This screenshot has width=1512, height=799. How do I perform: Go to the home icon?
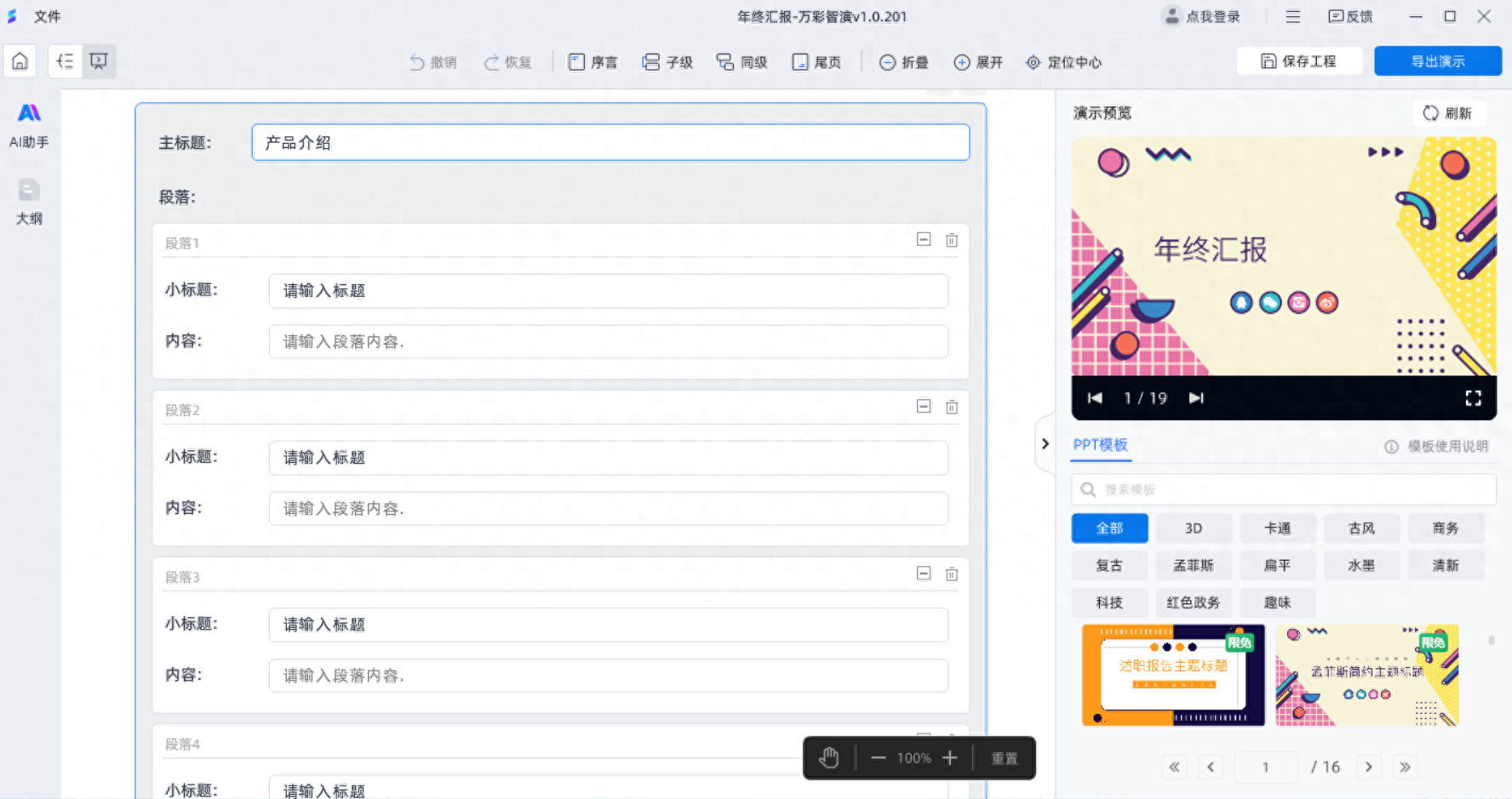pyautogui.click(x=20, y=61)
